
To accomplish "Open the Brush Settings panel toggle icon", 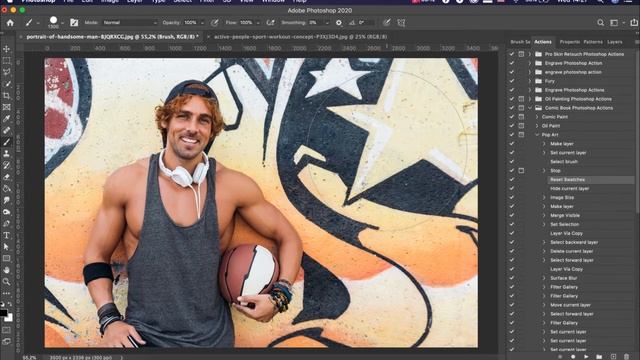I will [x=74, y=23].
